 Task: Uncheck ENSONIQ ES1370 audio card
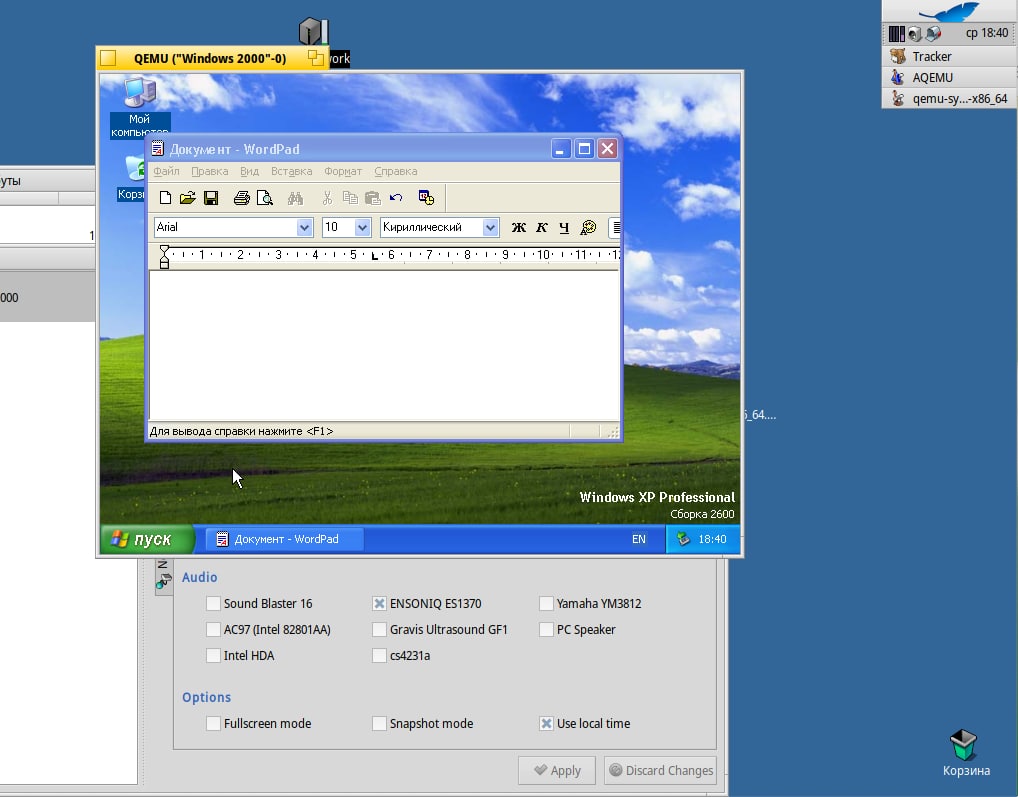coord(379,604)
